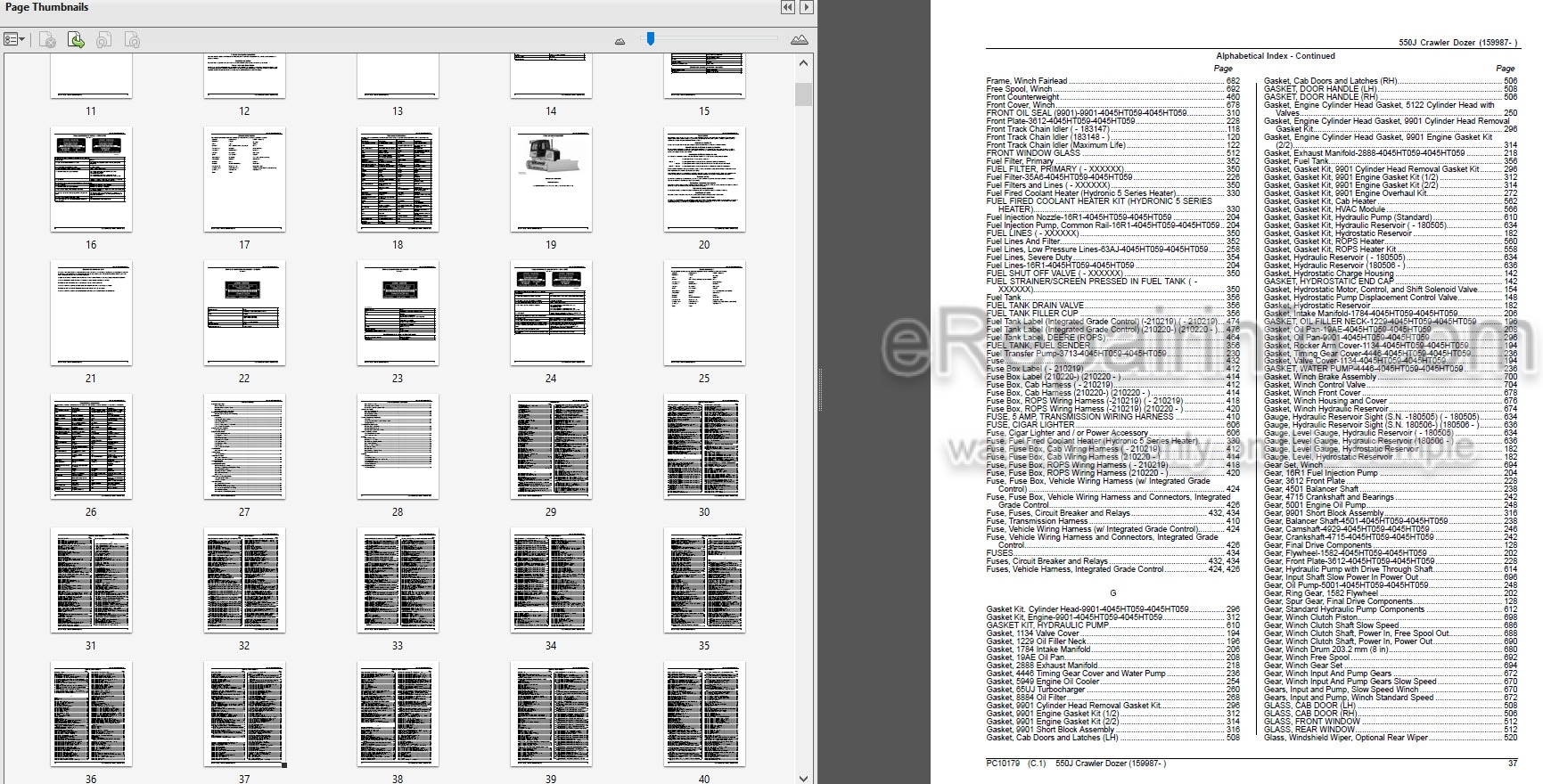
Task: Open the thumbnail options menu dropdown
Action: [14, 40]
